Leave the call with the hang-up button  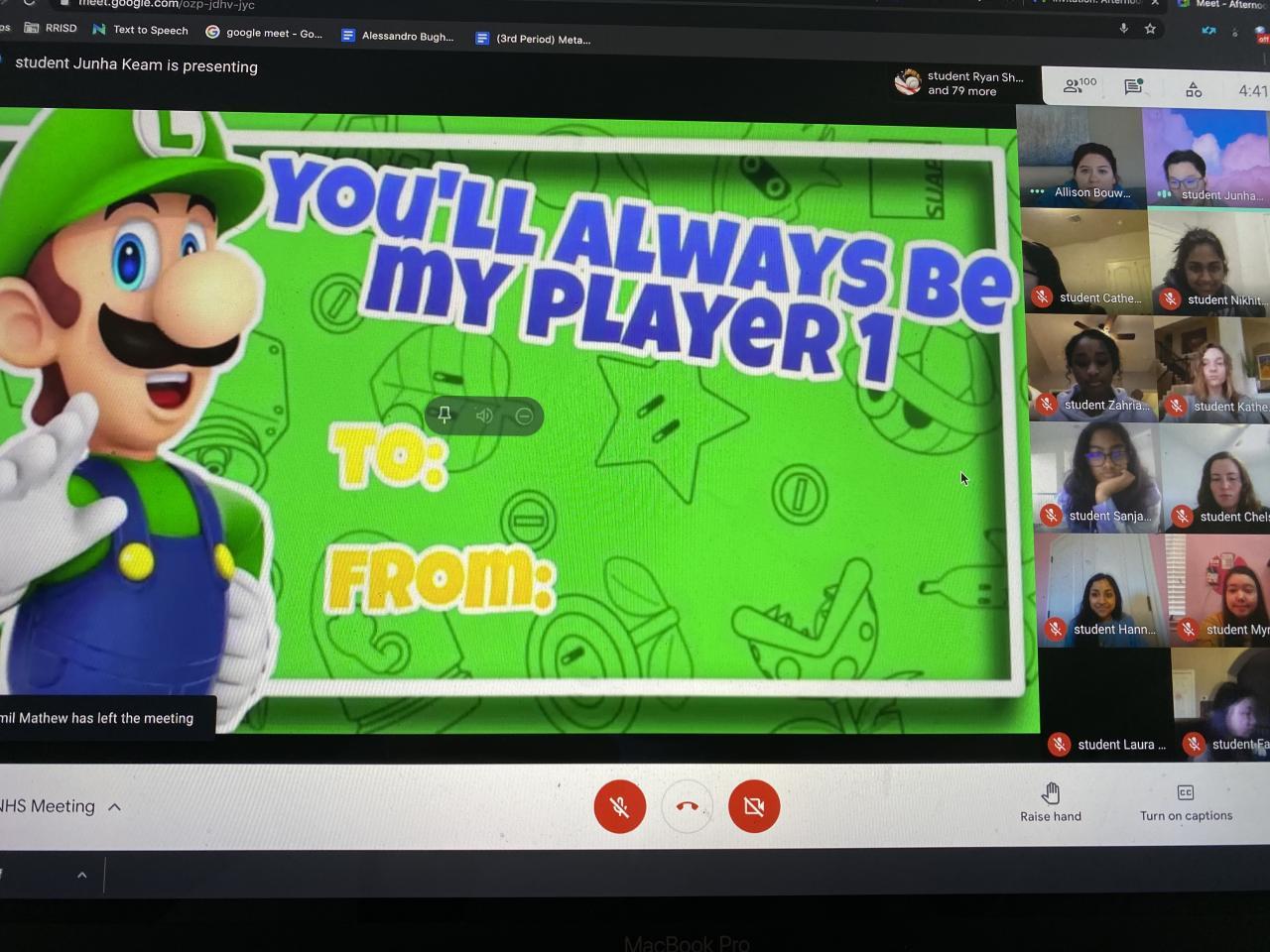pos(687,806)
